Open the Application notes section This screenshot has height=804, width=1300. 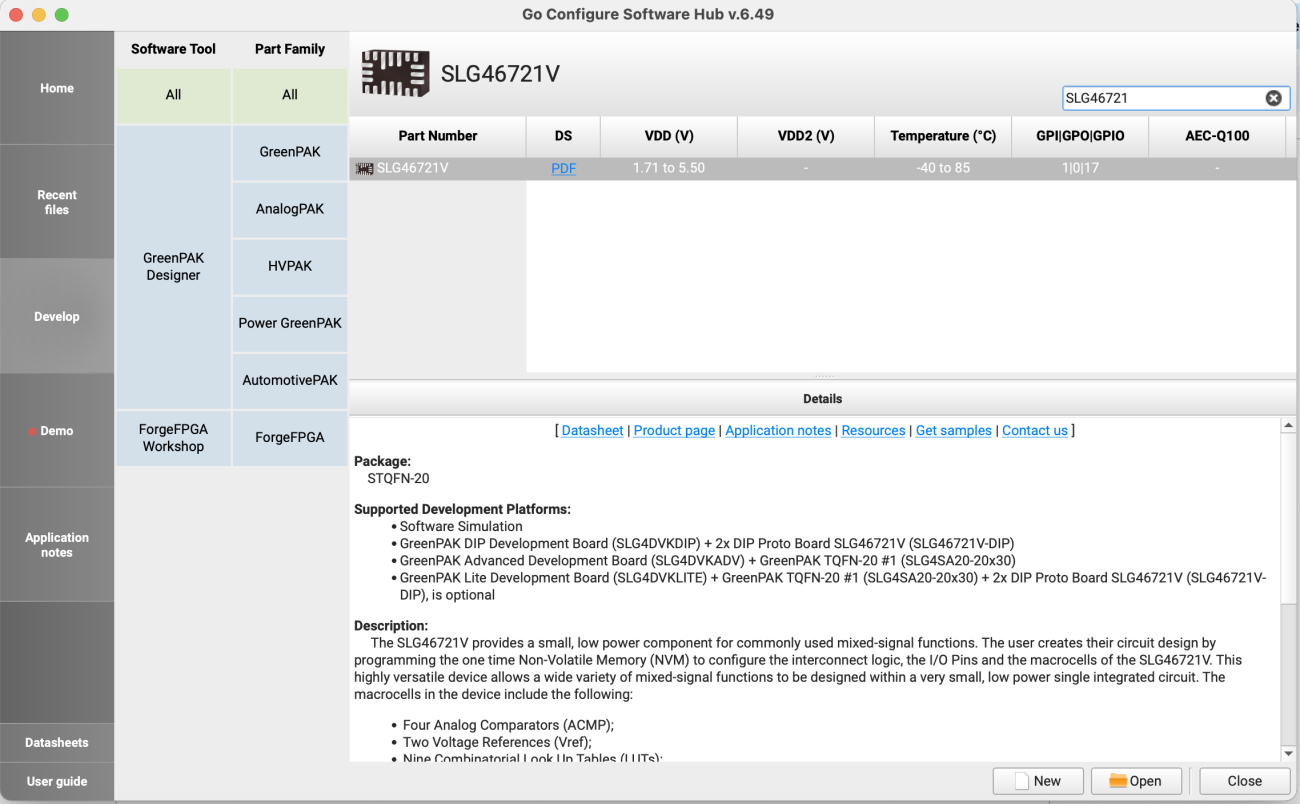pyautogui.click(x=57, y=545)
